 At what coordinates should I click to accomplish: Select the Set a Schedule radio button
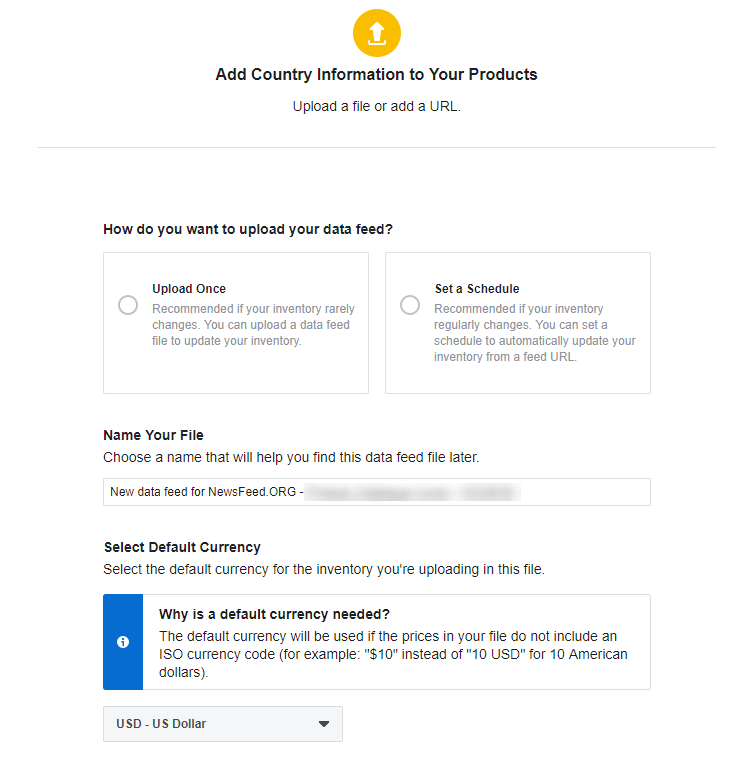pyautogui.click(x=410, y=305)
